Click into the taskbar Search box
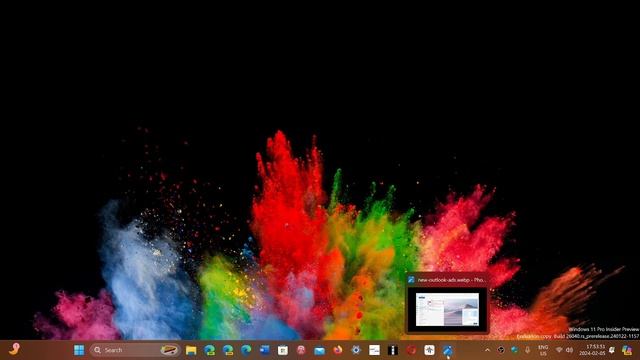This screenshot has height=360, width=640. (134, 350)
